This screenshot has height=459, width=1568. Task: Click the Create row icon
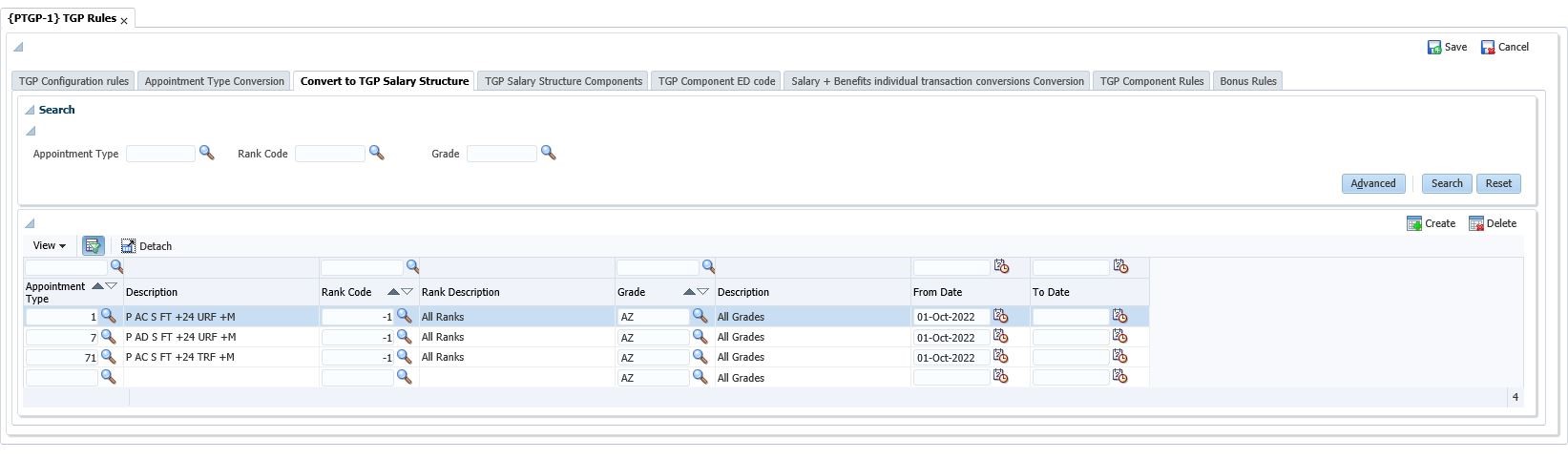tap(1414, 223)
